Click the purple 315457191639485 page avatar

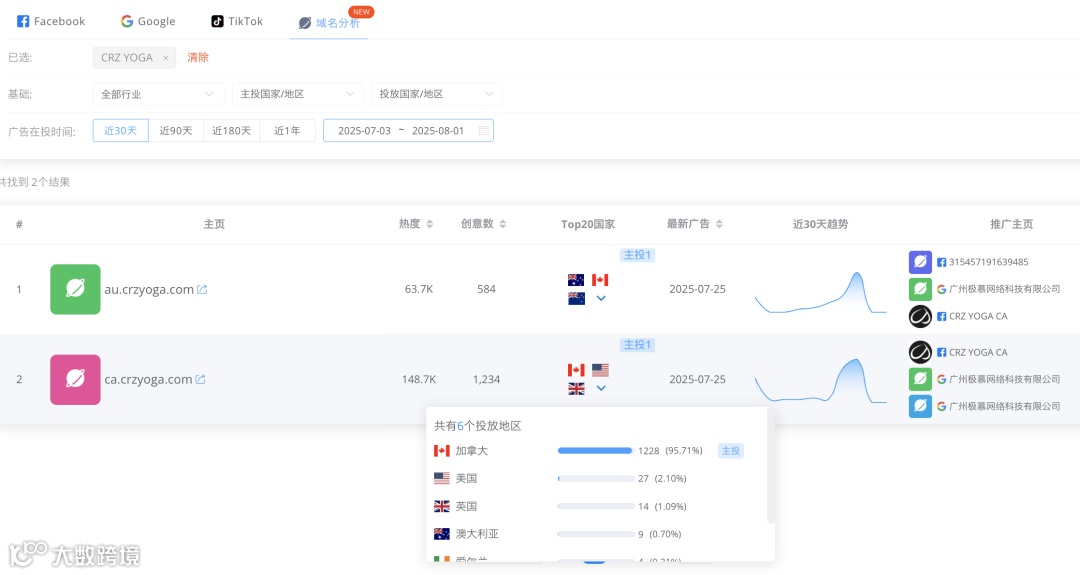click(920, 262)
